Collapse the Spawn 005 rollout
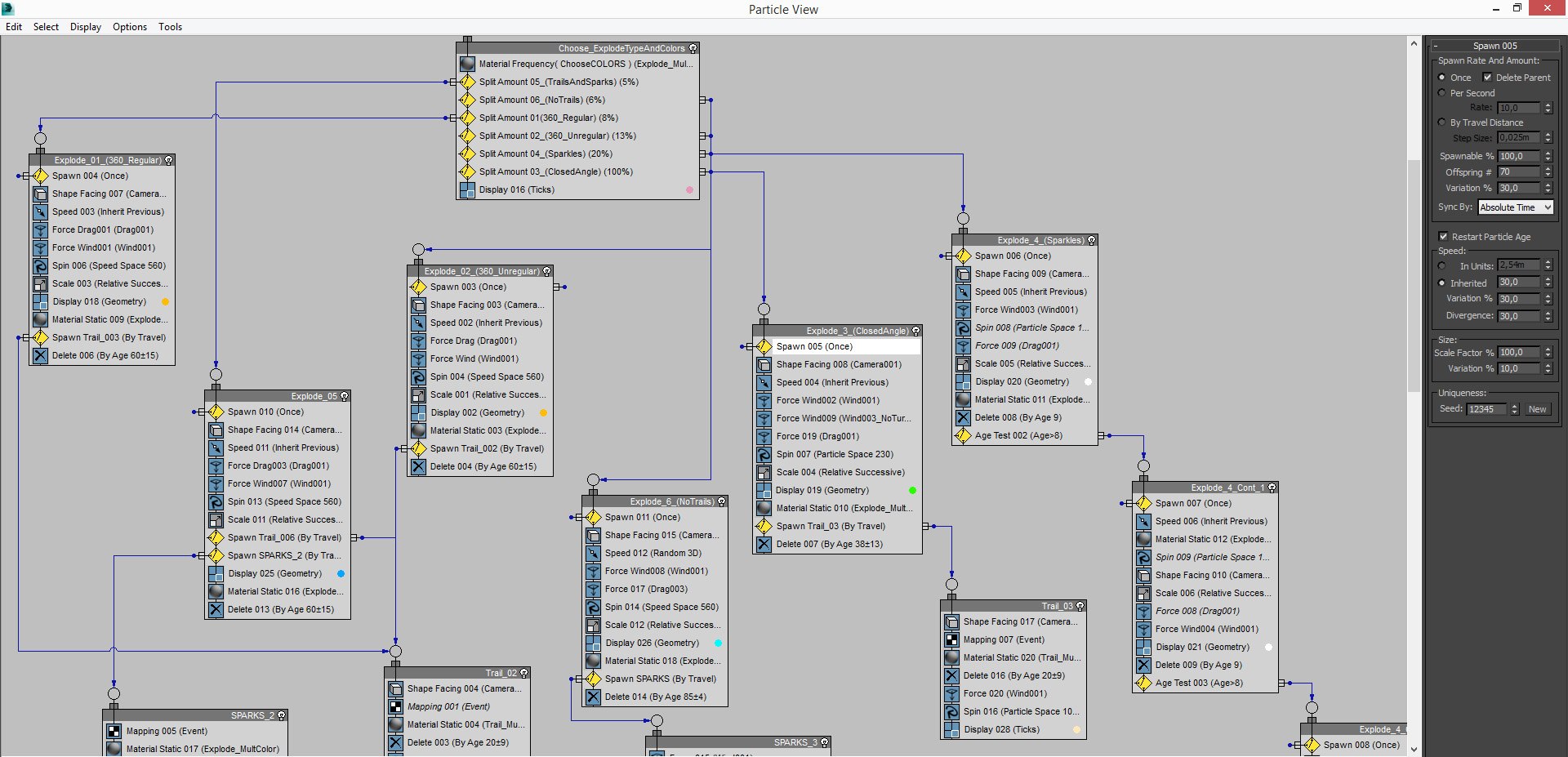 coord(1494,46)
